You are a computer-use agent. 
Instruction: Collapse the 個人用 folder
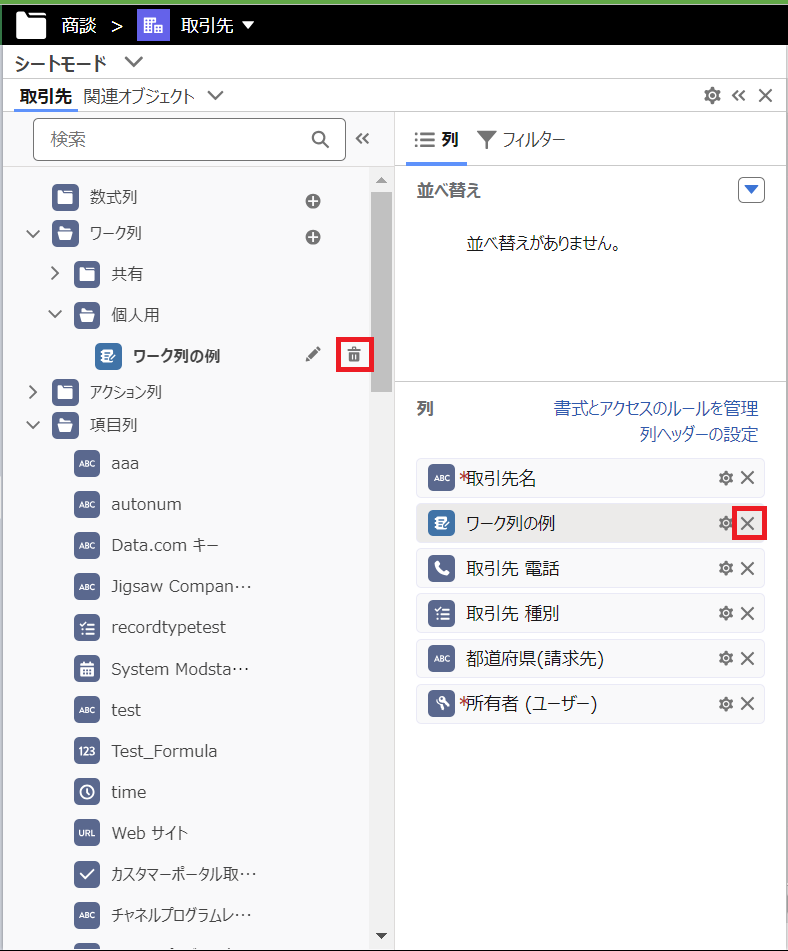[55, 314]
